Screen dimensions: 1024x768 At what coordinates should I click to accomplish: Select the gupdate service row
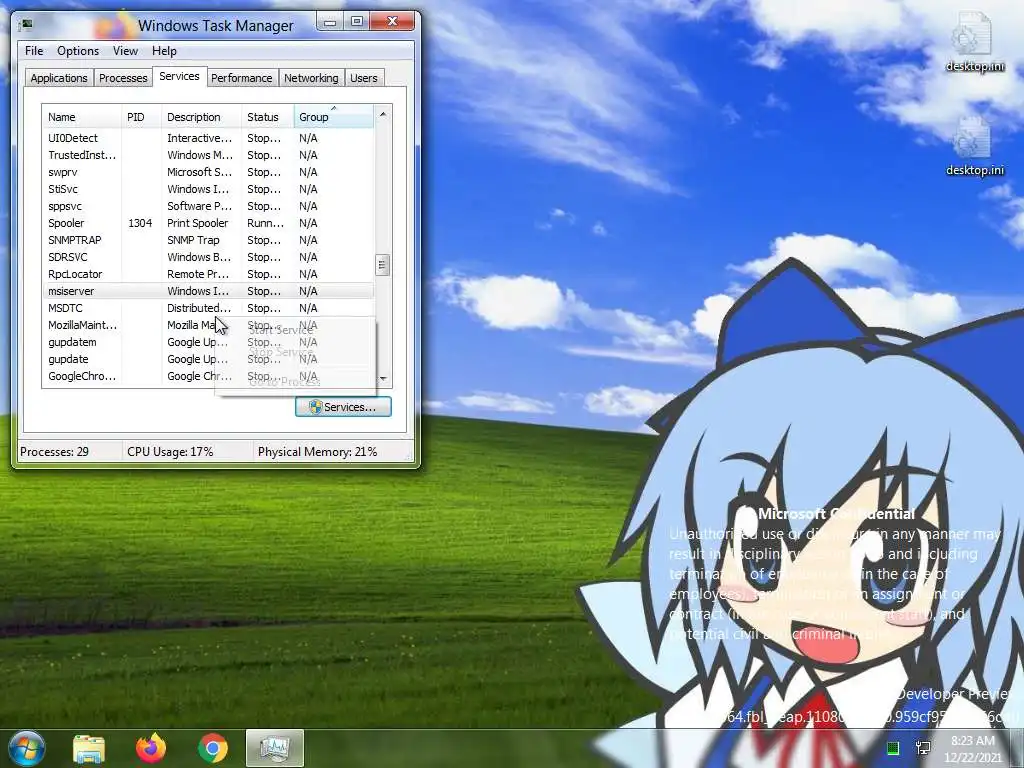208,359
